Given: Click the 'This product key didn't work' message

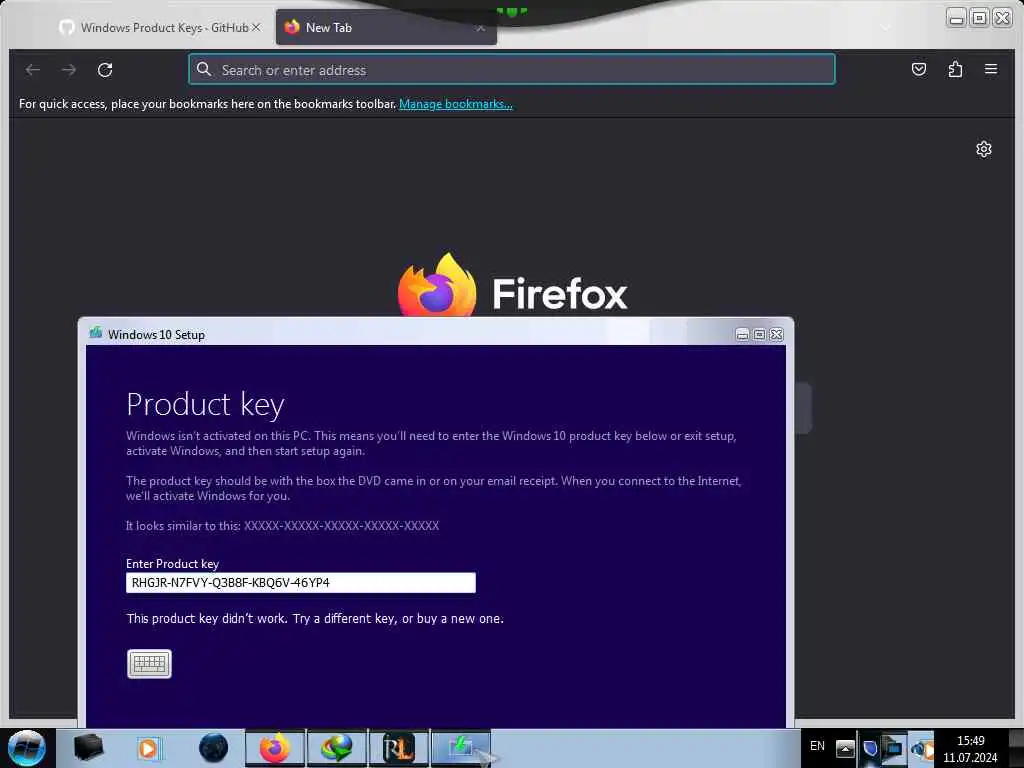Looking at the screenshot, I should pos(315,618).
